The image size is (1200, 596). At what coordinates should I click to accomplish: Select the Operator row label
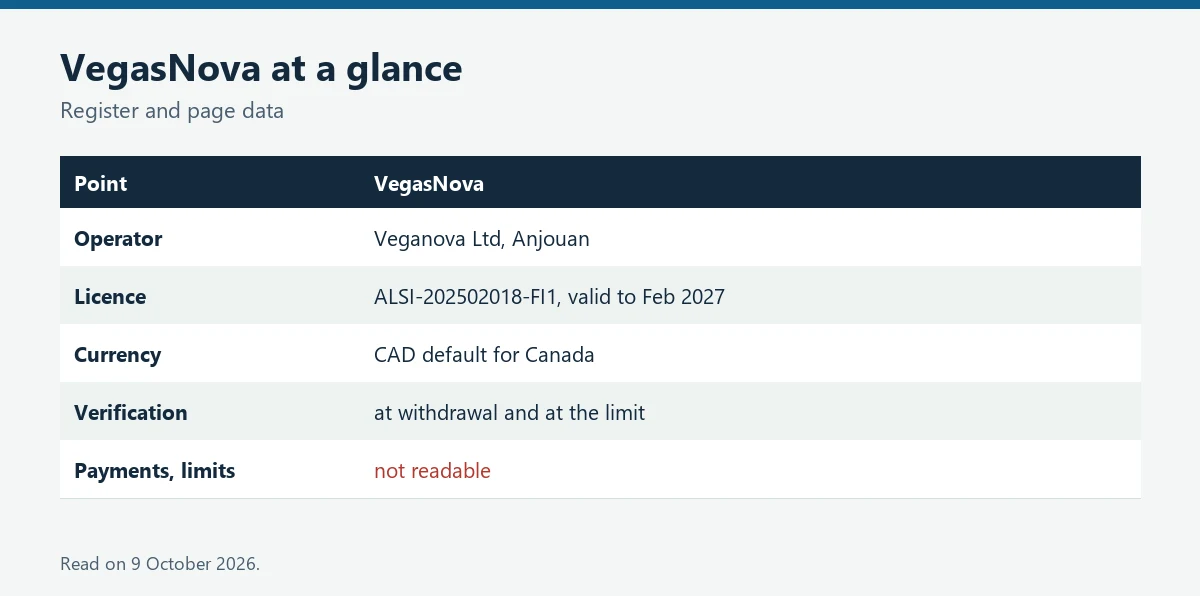coord(118,239)
